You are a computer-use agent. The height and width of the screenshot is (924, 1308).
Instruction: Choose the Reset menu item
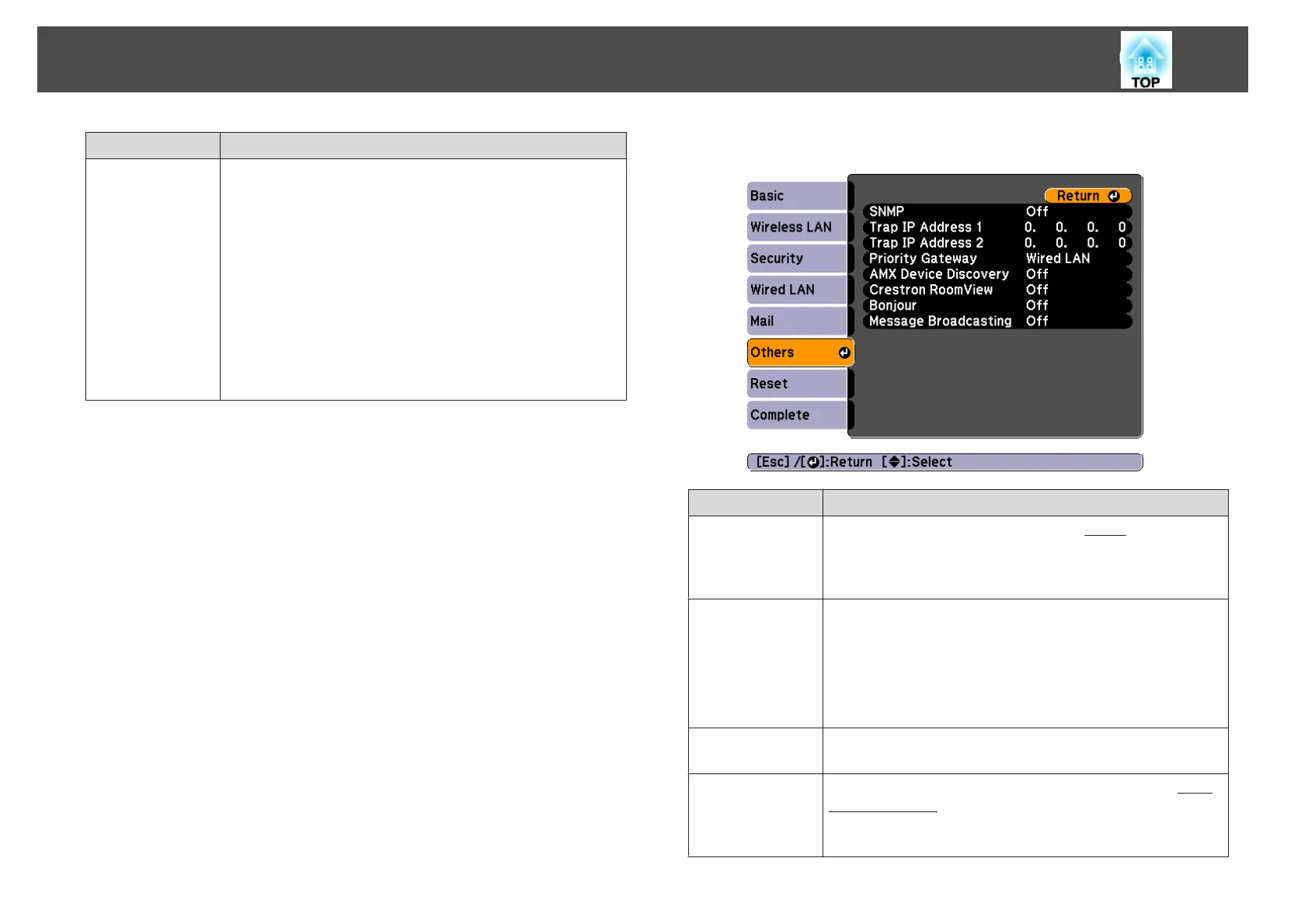pos(797,384)
